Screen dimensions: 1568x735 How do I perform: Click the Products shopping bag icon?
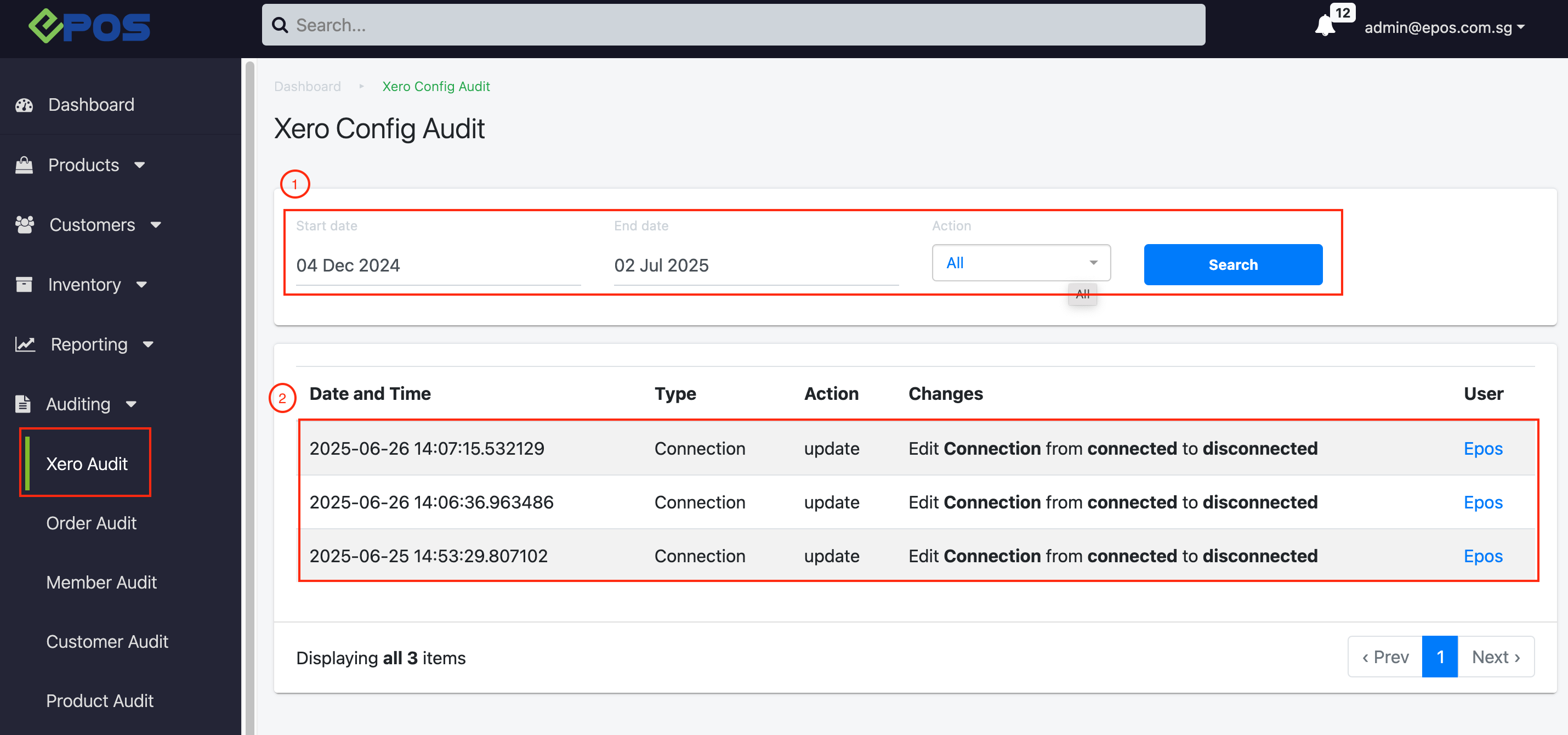[x=24, y=165]
